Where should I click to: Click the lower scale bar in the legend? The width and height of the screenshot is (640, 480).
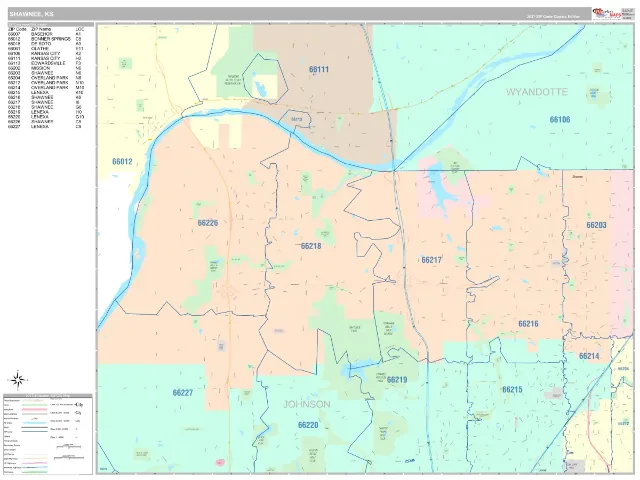[x=69, y=458]
